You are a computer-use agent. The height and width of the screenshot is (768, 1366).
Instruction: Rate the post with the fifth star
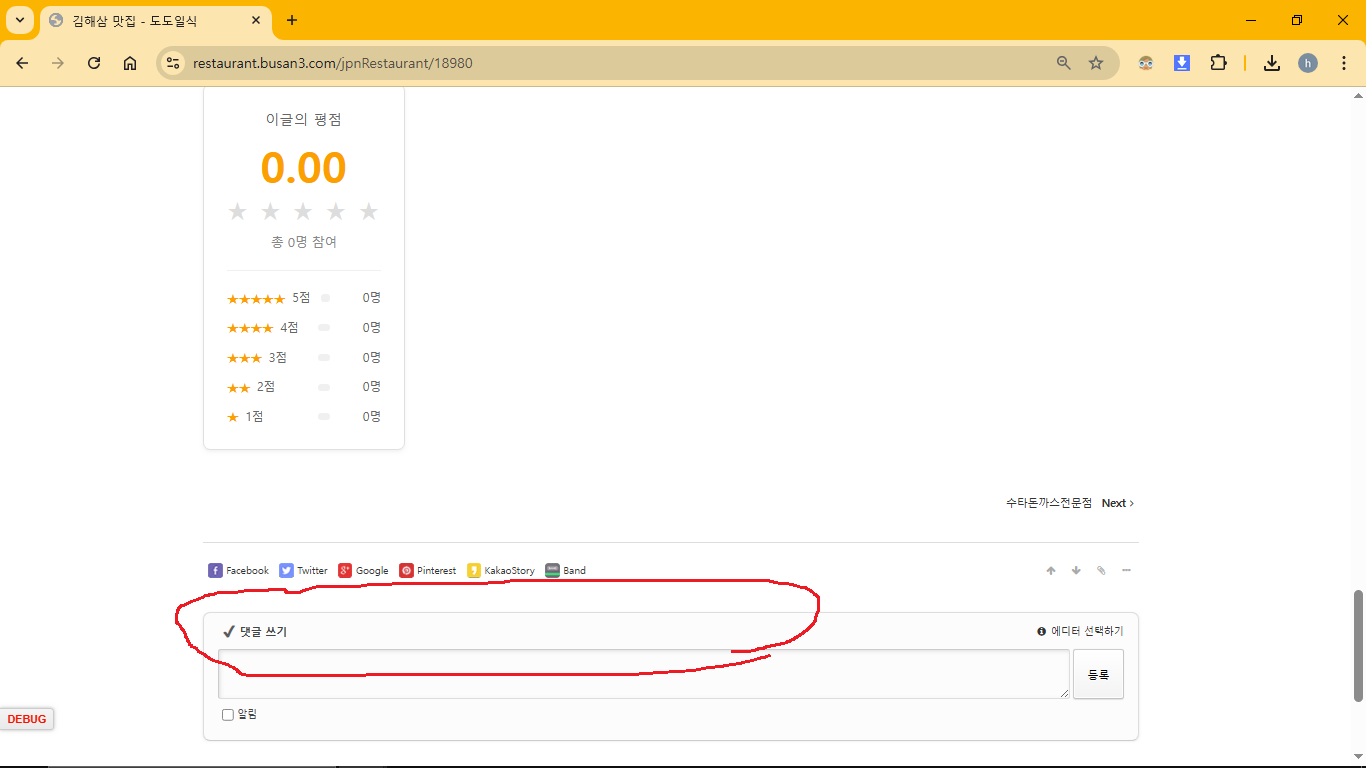click(369, 212)
